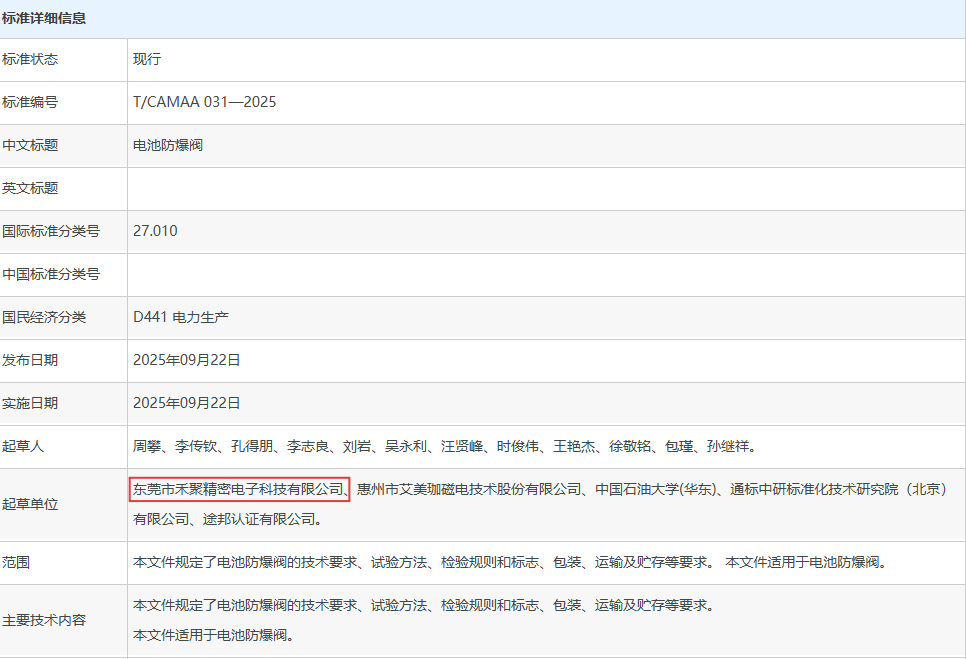Viewport: 966px width, 659px height.
Task: Click the 主要技术内容 row label
Action: pos(44,620)
